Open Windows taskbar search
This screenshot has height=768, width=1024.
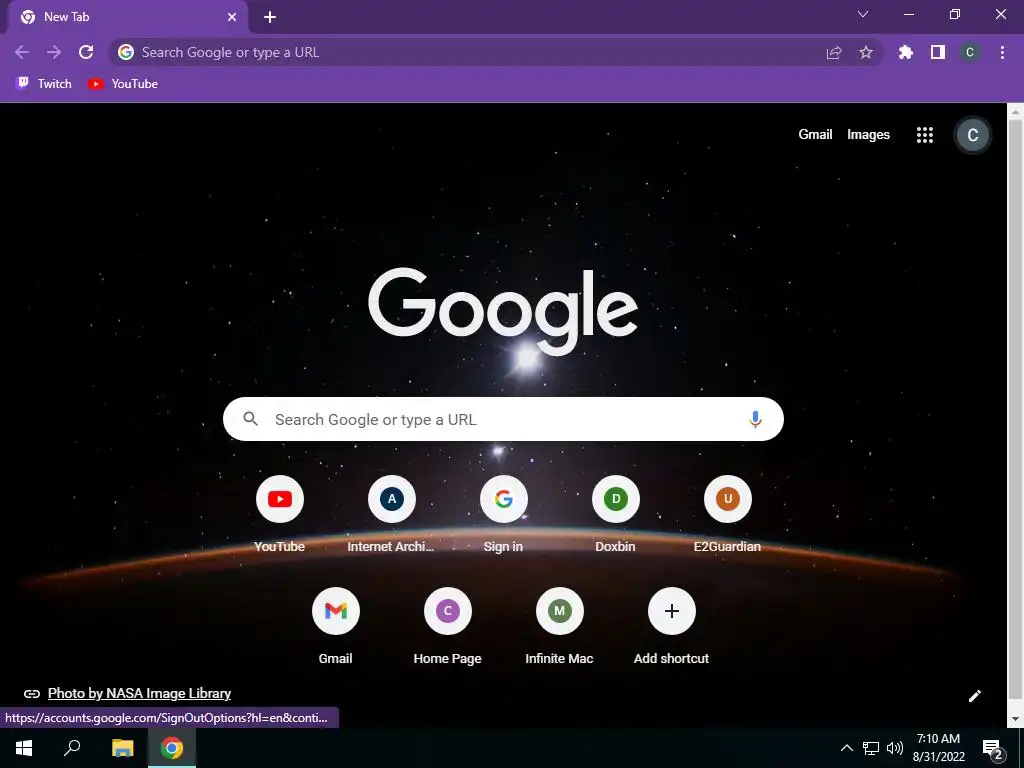point(72,748)
